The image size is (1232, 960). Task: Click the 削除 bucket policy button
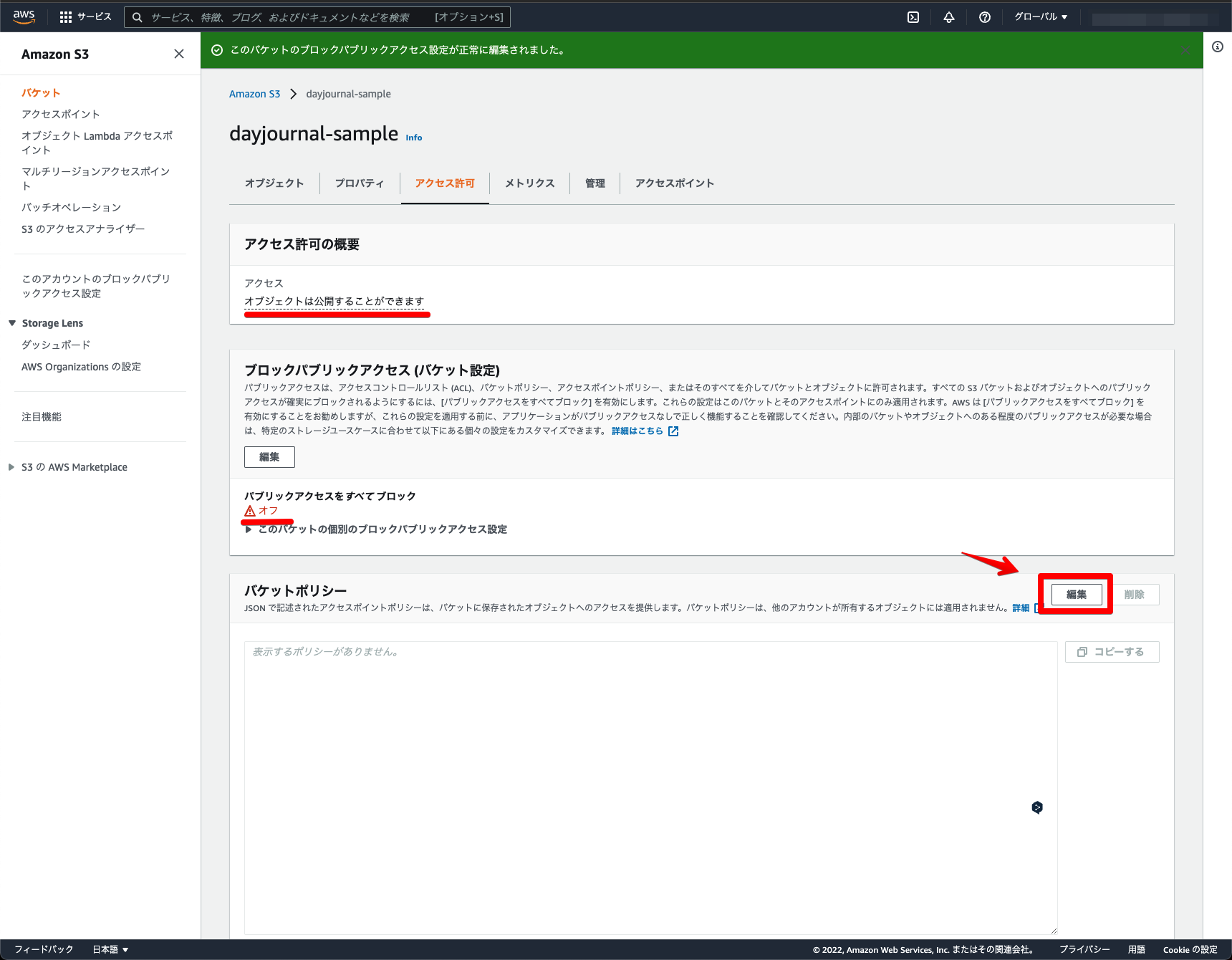[x=1134, y=595]
